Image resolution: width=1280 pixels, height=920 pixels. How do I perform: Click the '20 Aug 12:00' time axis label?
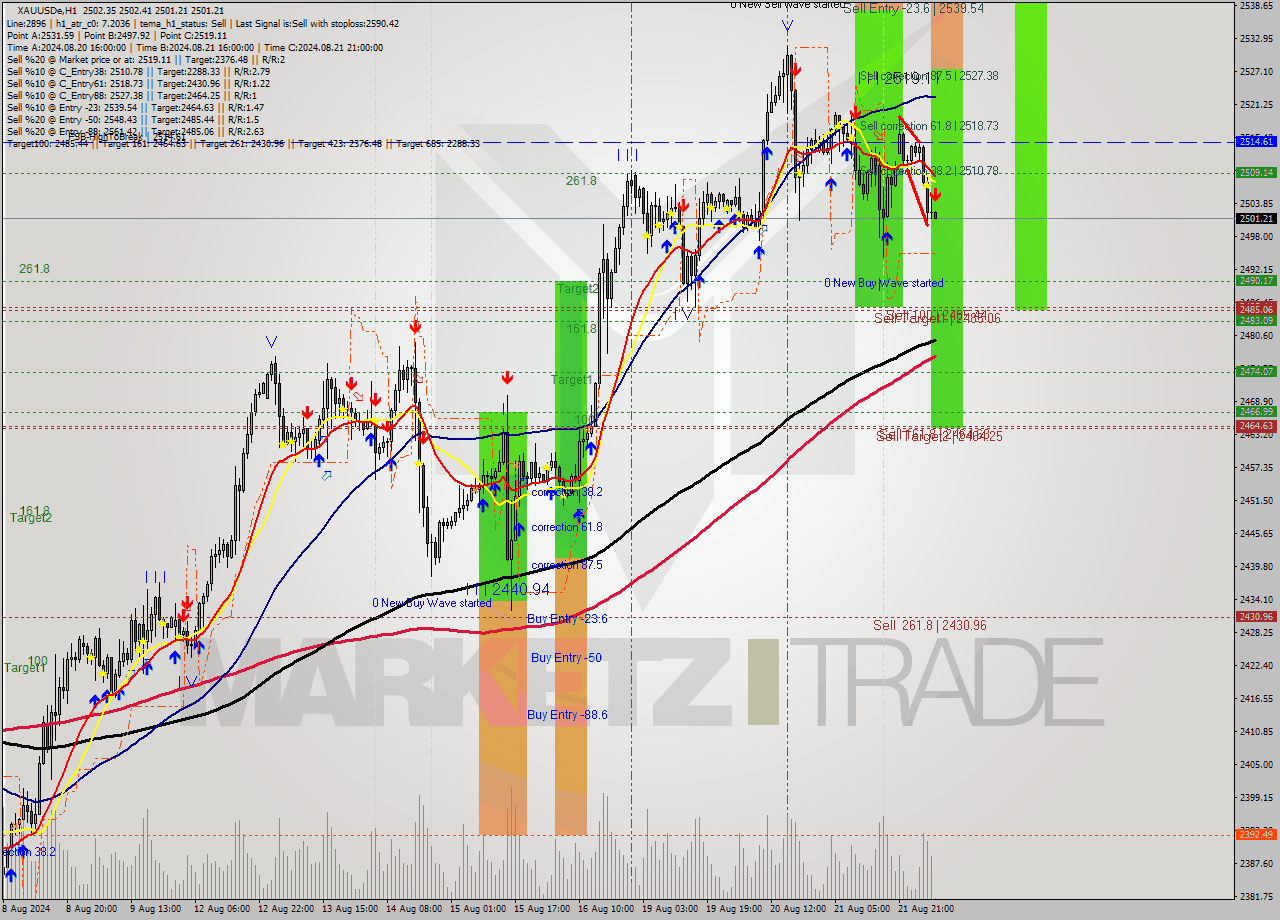(798, 909)
